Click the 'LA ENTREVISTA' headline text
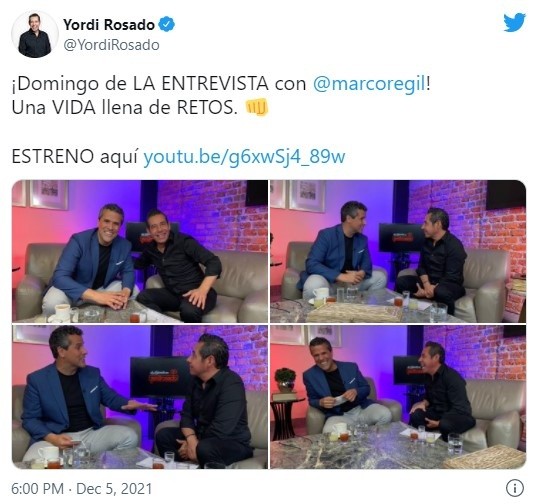536x504 pixels. (x=201, y=84)
